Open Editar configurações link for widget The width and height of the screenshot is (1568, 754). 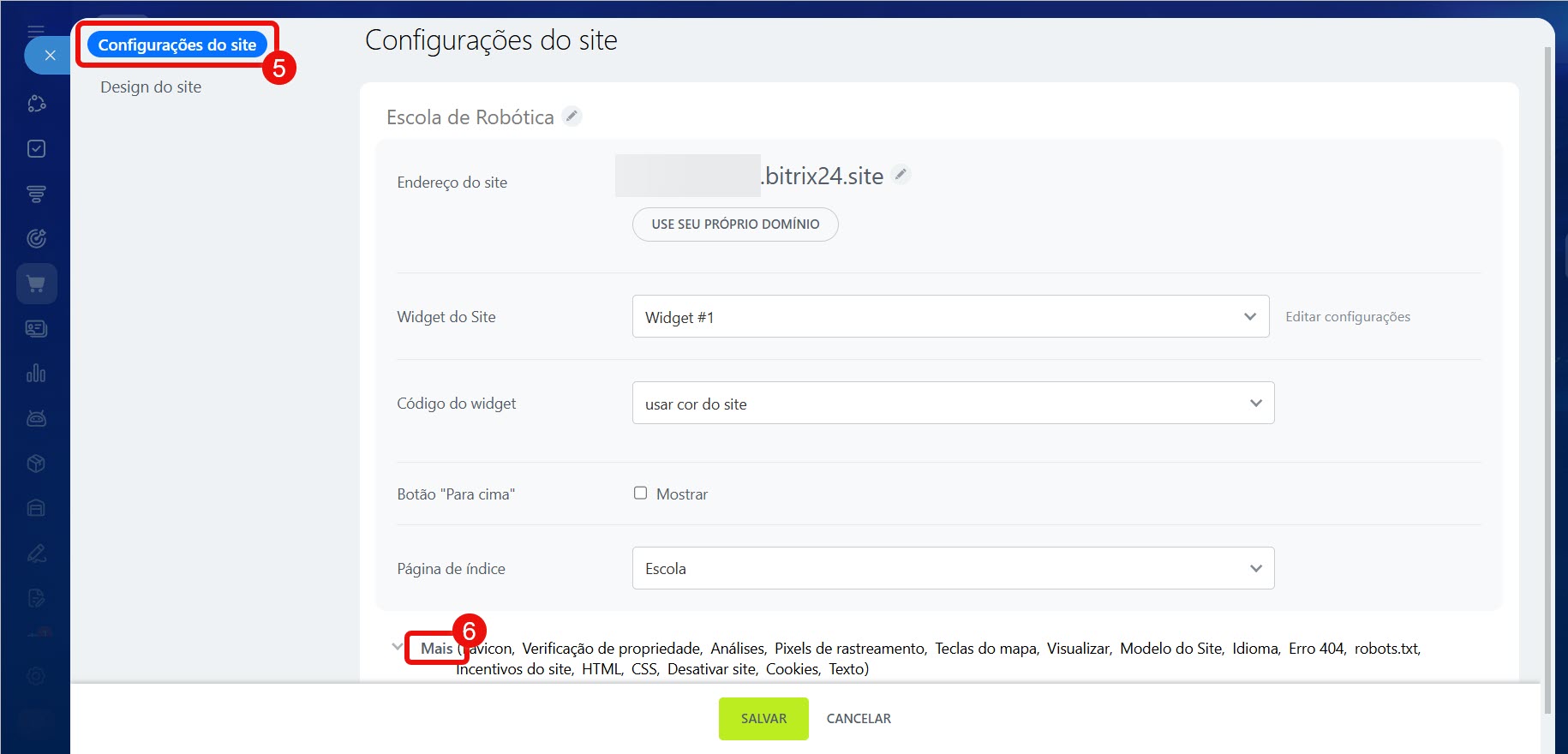pos(1347,317)
